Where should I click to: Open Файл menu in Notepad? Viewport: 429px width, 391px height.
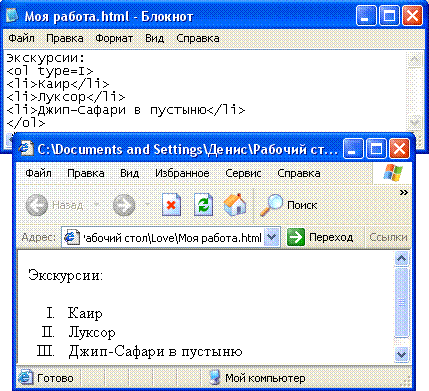[x=21, y=38]
